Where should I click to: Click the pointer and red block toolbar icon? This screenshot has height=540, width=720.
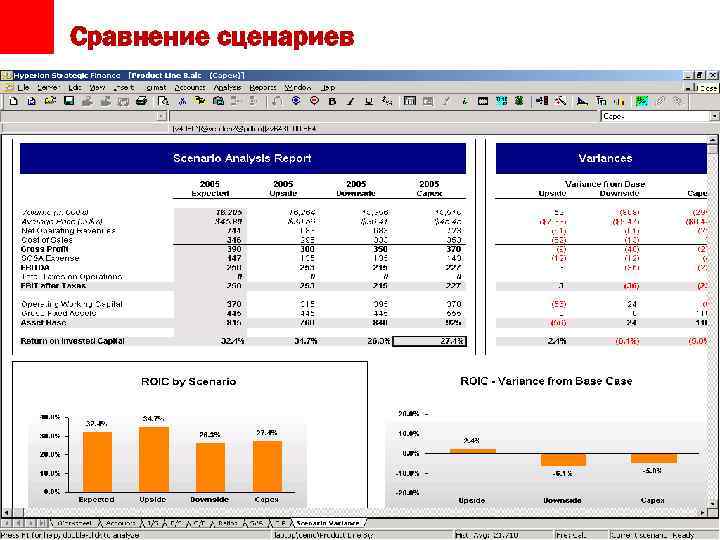click(542, 101)
